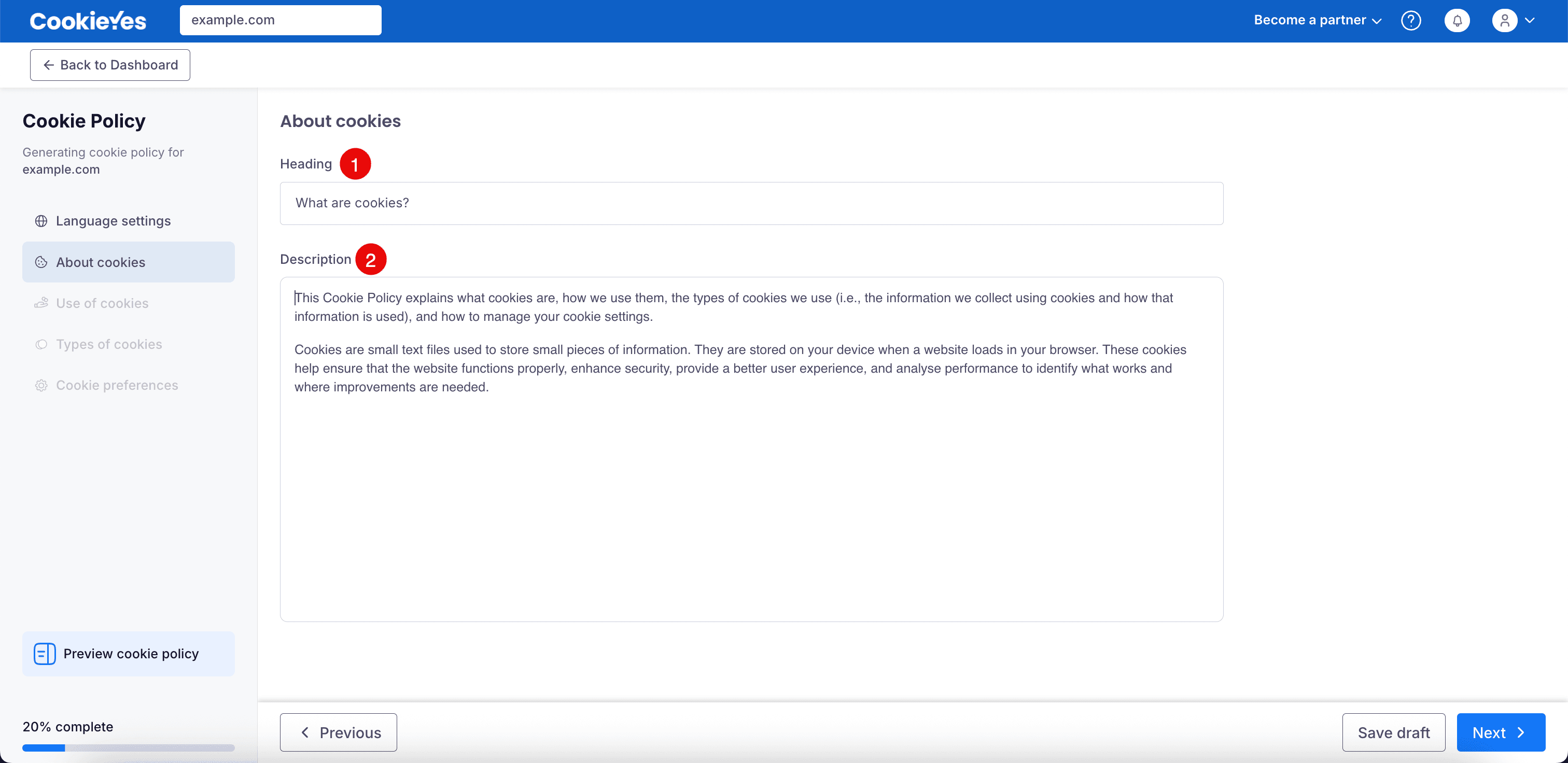Viewport: 1568px width, 763px height.
Task: Go Back to Dashboard
Action: click(x=110, y=64)
